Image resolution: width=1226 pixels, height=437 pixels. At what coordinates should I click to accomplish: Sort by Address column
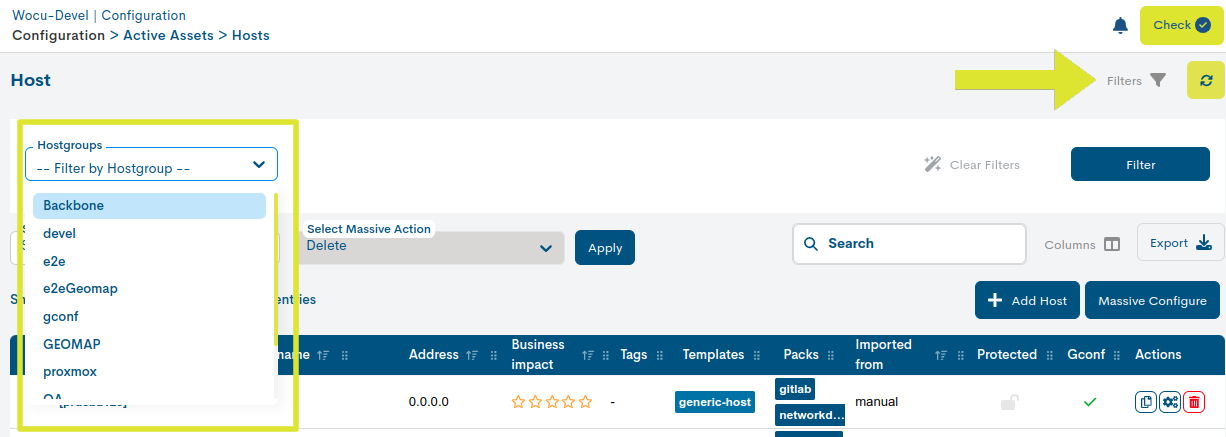click(x=472, y=355)
